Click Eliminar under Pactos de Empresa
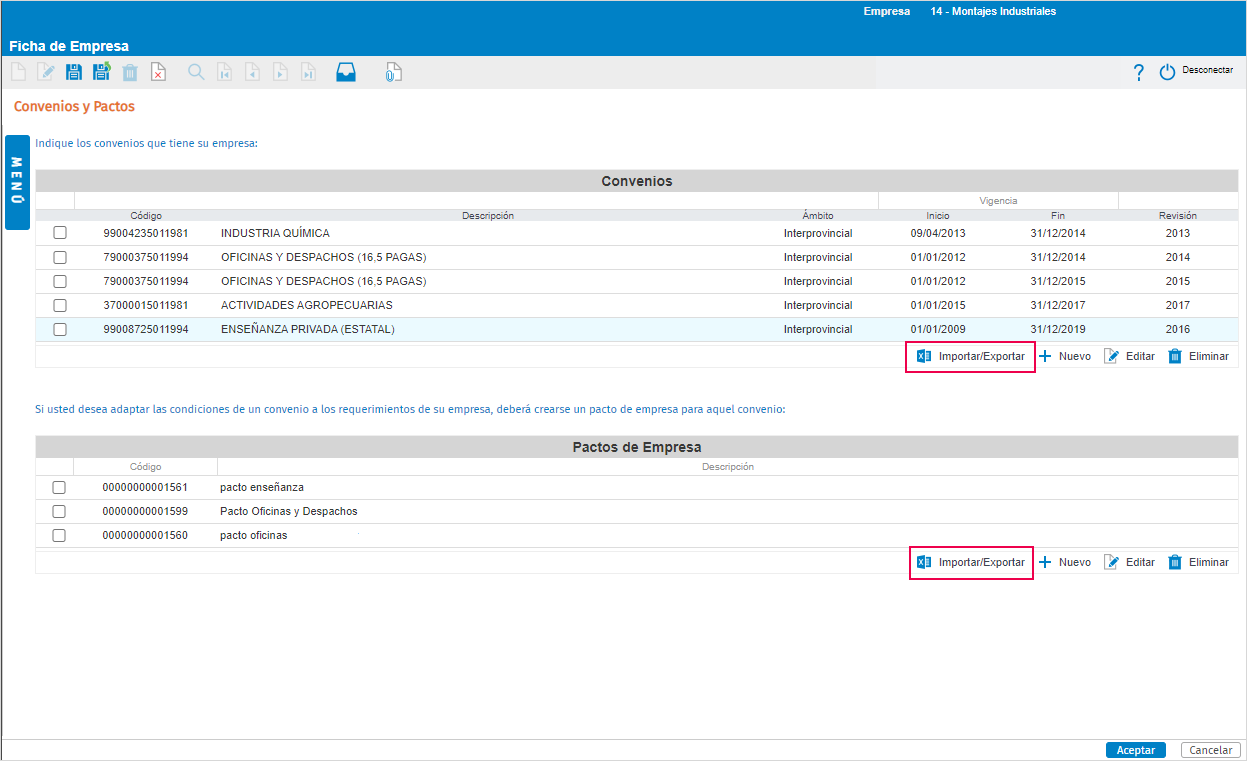 pyautogui.click(x=1198, y=562)
